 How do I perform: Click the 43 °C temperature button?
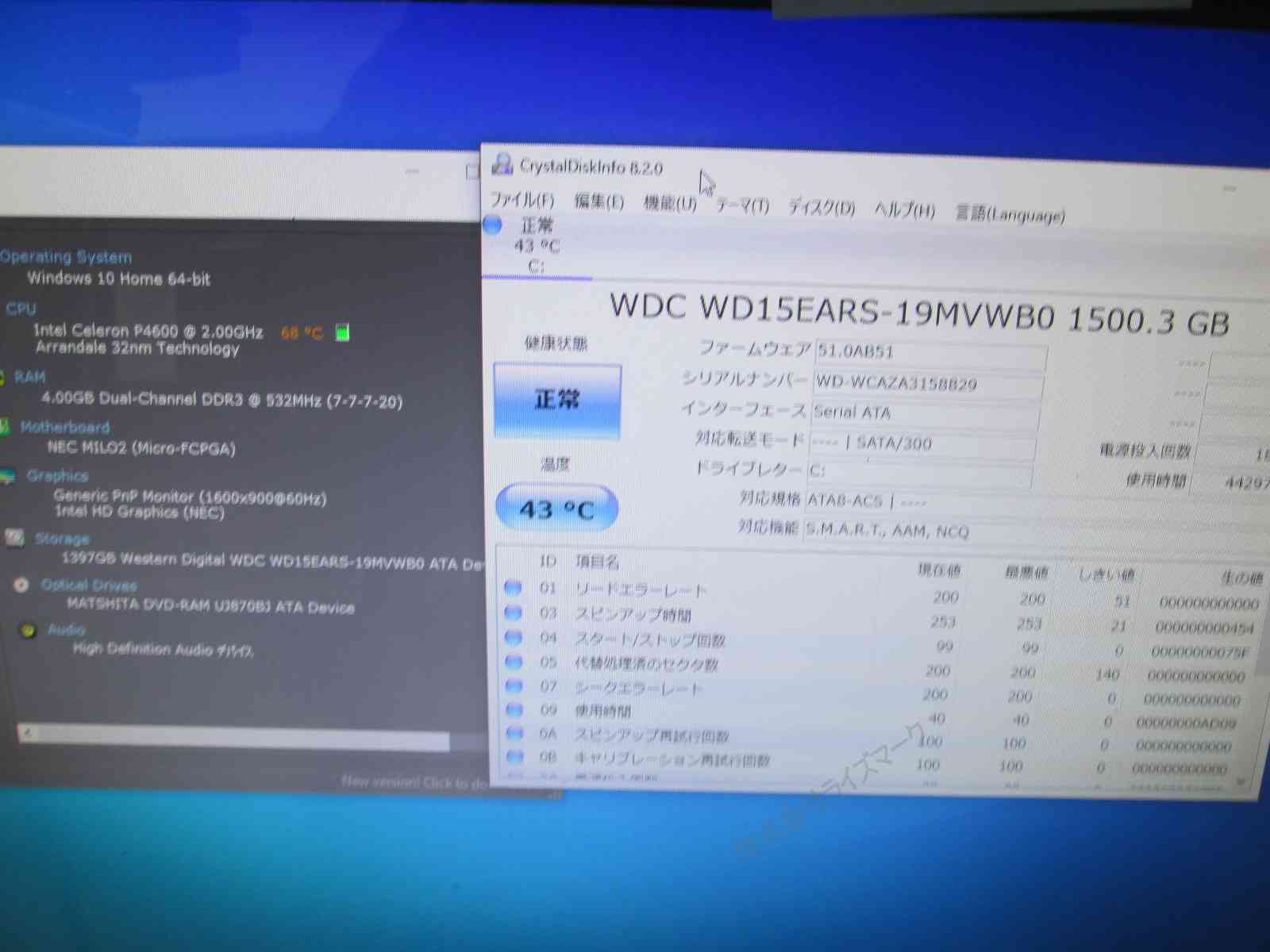[556, 509]
